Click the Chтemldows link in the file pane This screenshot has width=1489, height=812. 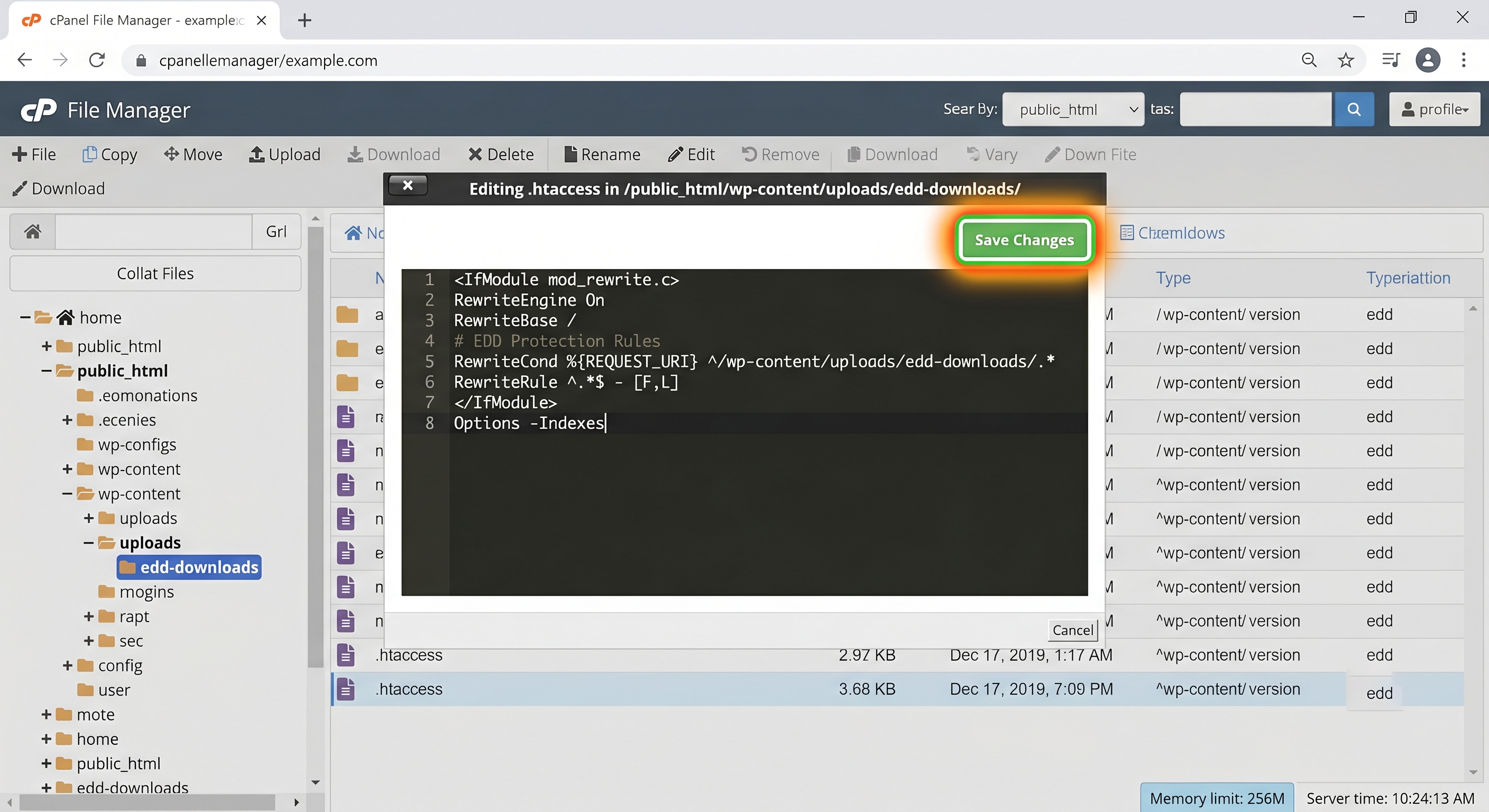coord(1173,233)
